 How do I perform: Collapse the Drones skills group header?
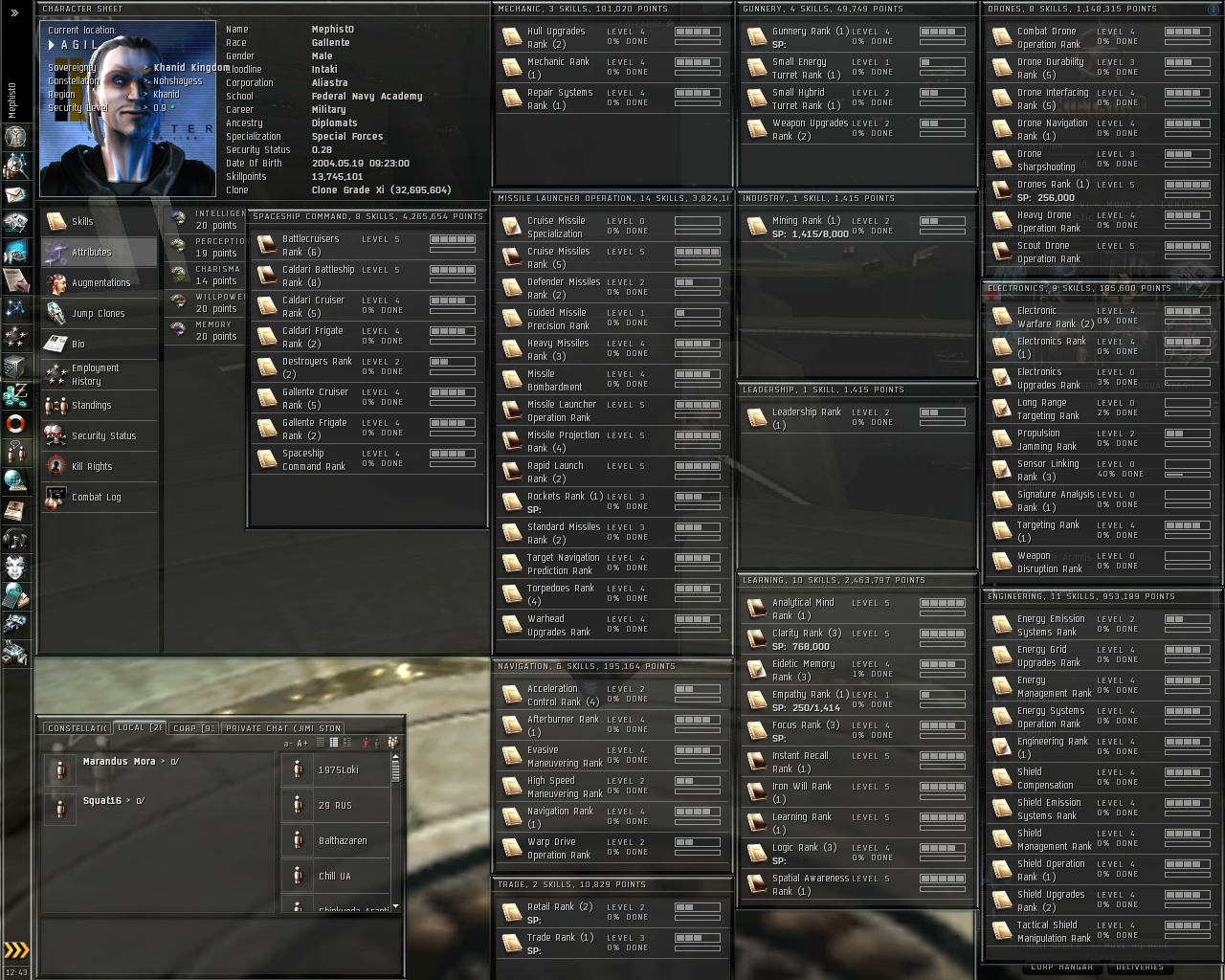(1103, 9)
